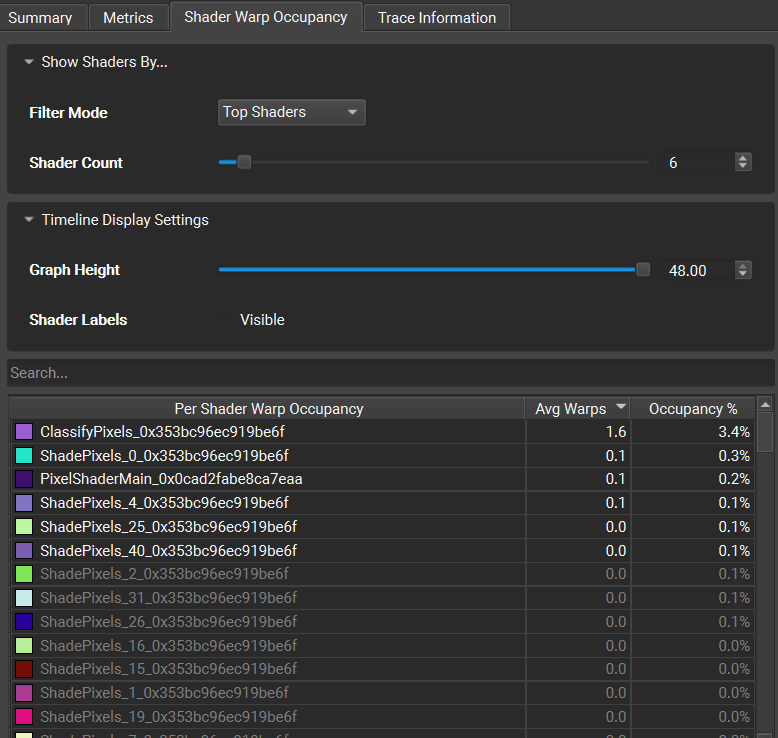778x738 pixels.
Task: Select the ShadePixels_16_0x353bc96ec919be6f row
Action: point(382,645)
